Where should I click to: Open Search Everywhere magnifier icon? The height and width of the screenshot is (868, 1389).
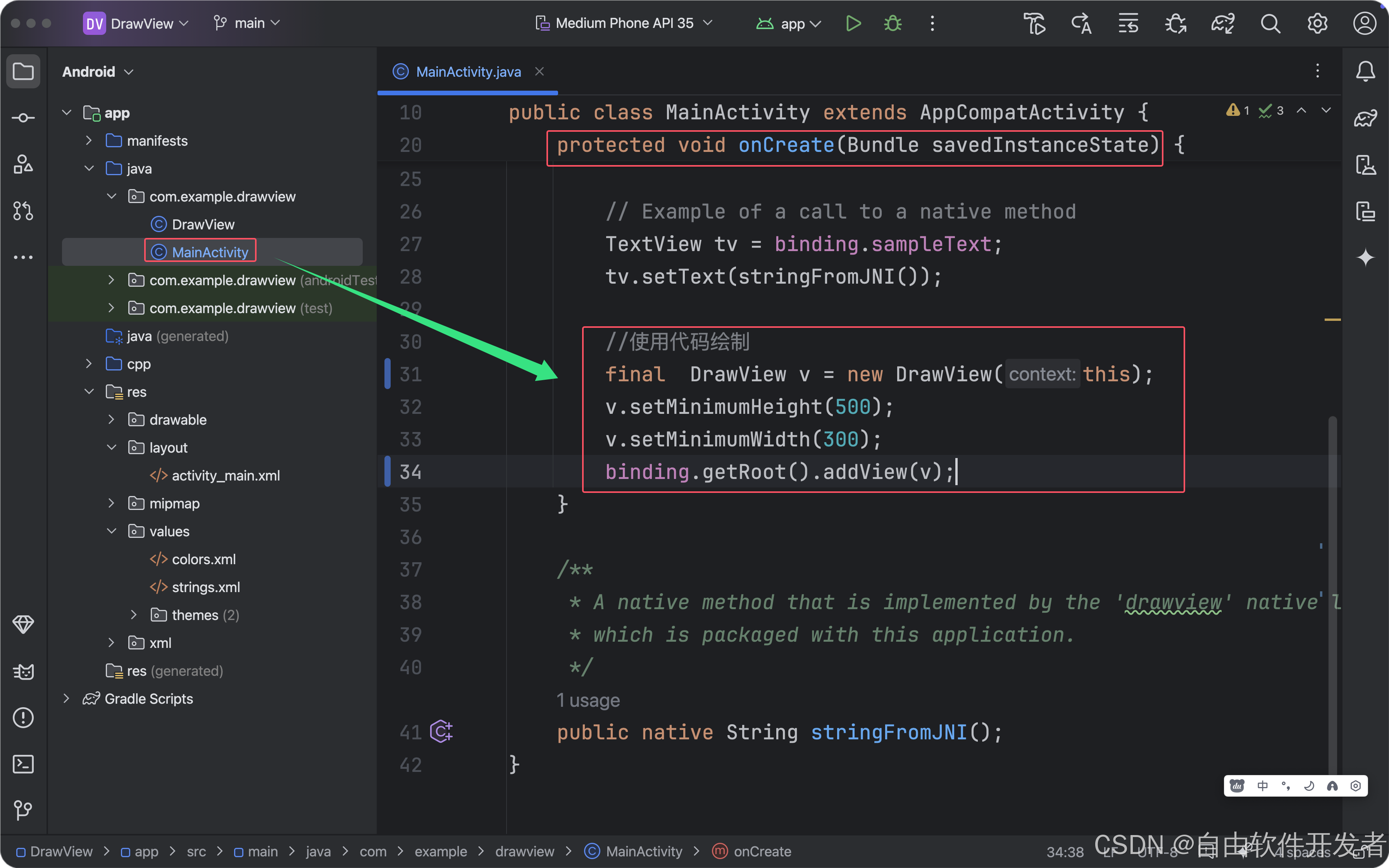tap(1270, 24)
